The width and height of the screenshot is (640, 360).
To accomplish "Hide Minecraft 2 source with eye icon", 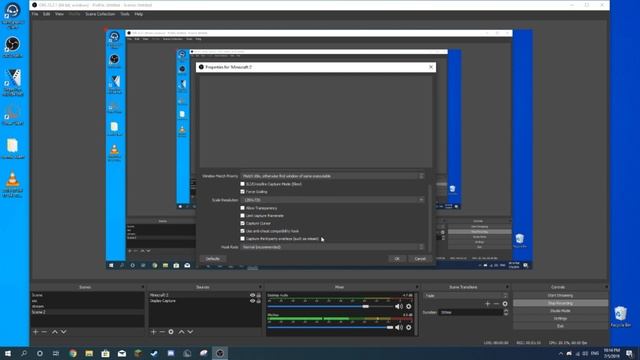I will click(252, 295).
